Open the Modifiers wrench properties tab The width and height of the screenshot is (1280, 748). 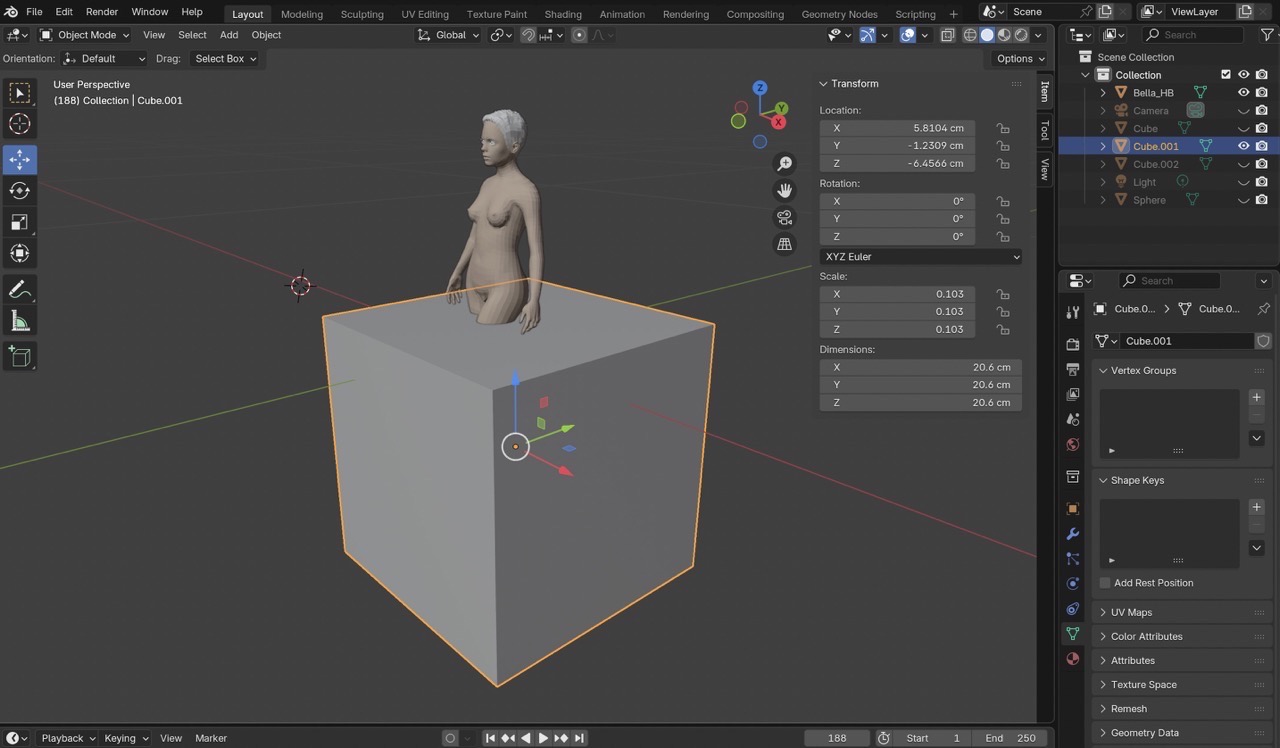1073,534
